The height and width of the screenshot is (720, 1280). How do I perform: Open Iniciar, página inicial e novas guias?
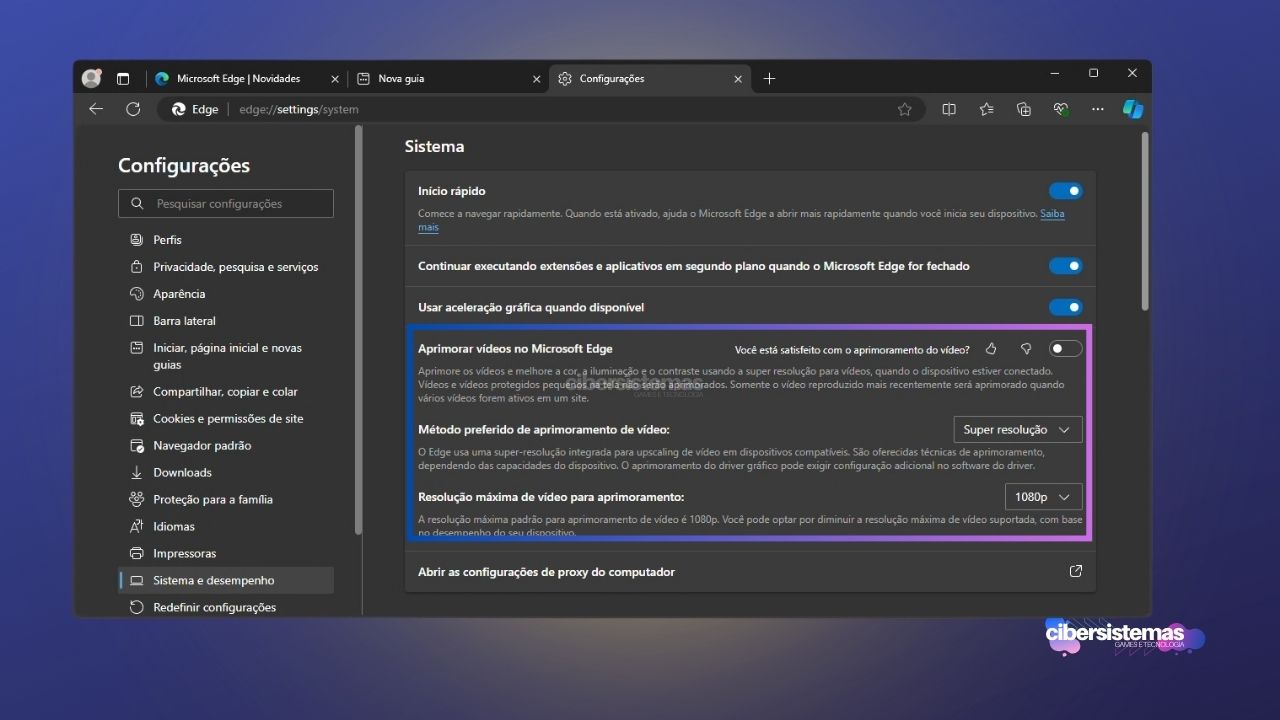(226, 356)
